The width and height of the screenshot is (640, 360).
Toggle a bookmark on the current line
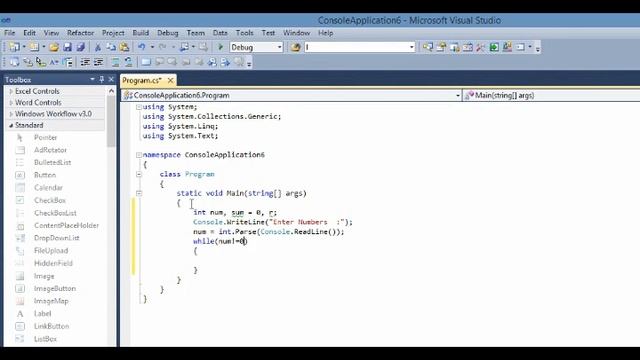tap(146, 62)
